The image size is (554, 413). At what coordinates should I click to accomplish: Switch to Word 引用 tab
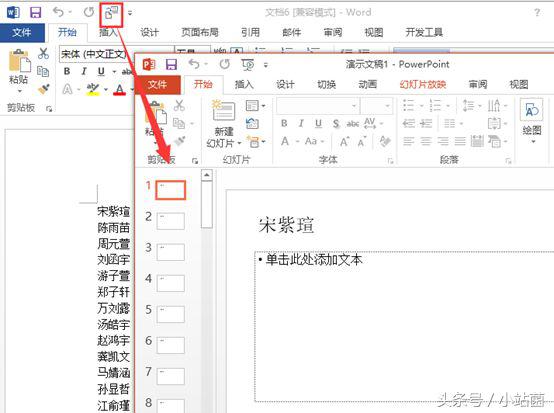(x=250, y=33)
